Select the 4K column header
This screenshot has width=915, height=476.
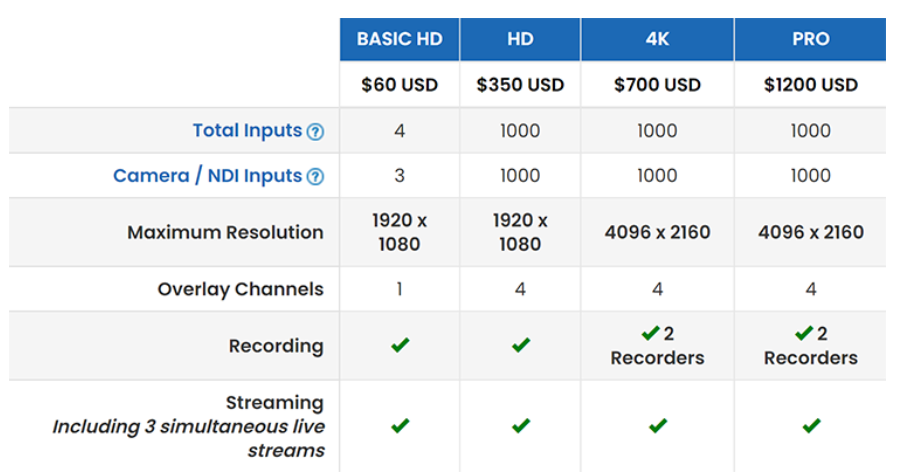tap(657, 39)
